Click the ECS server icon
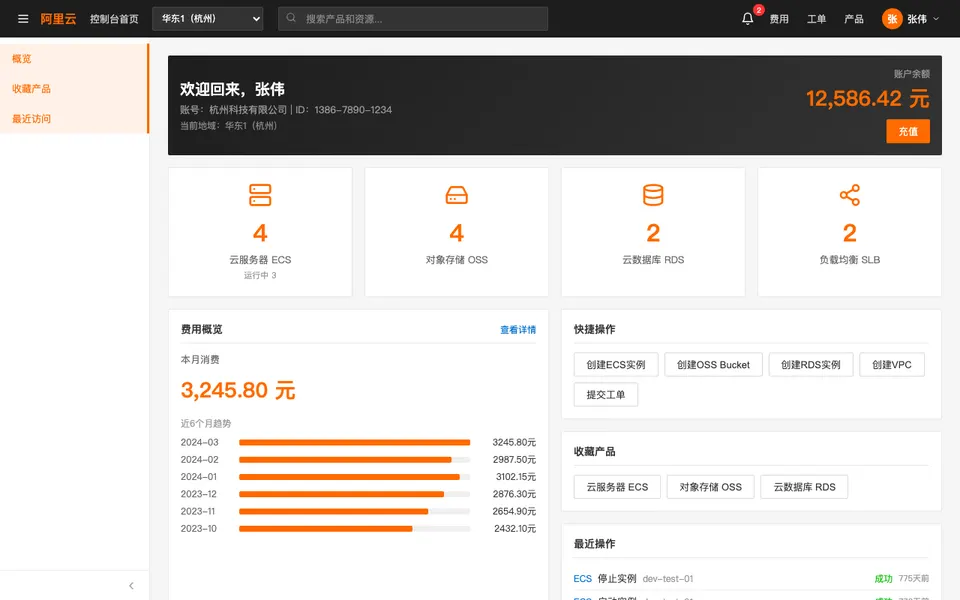 click(x=260, y=195)
